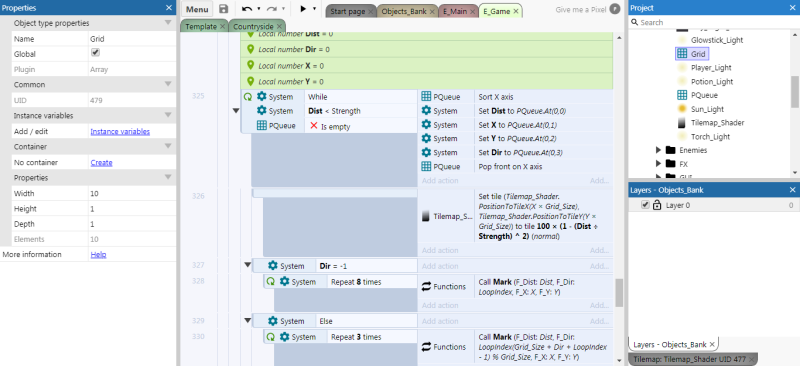800x366 pixels.
Task: Collapse the Instance variables section
Action: [168, 115]
